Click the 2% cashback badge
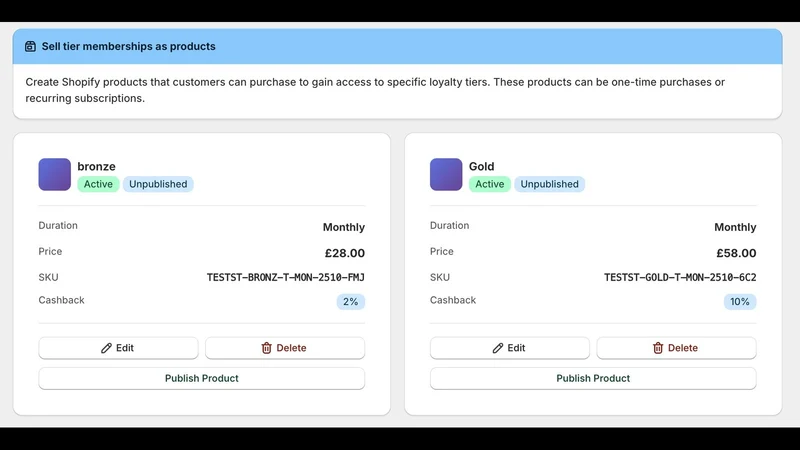The height and width of the screenshot is (450, 800). [351, 302]
